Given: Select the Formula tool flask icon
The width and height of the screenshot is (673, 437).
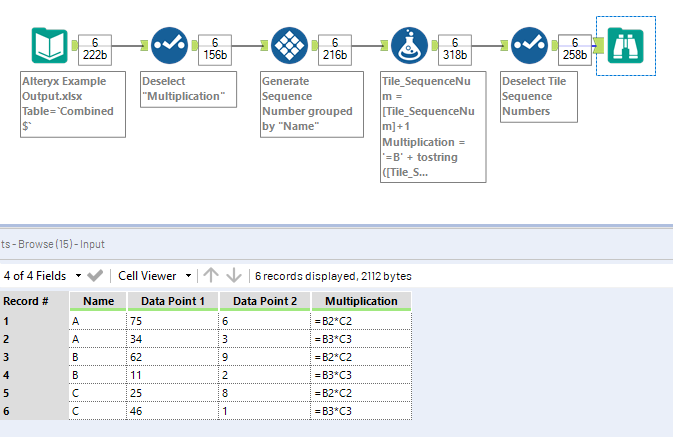Looking at the screenshot, I should coord(409,46).
